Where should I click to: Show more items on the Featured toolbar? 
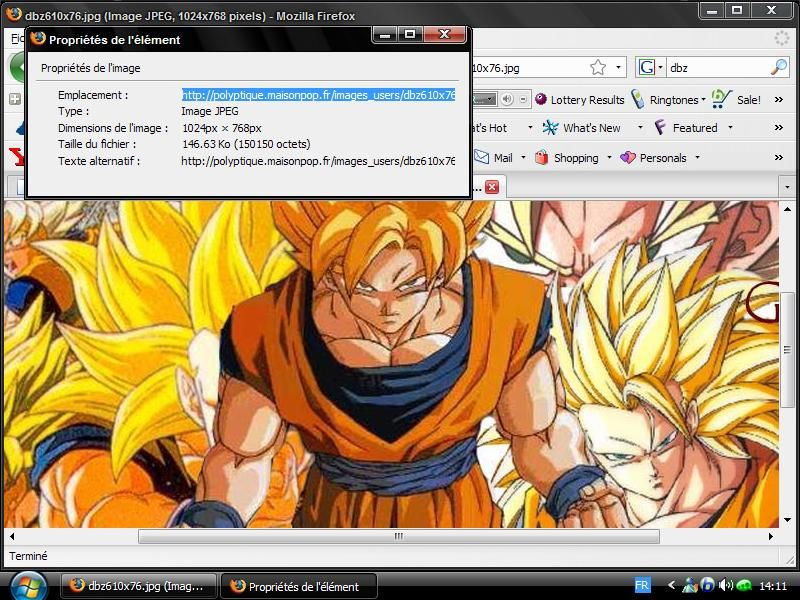click(x=779, y=128)
